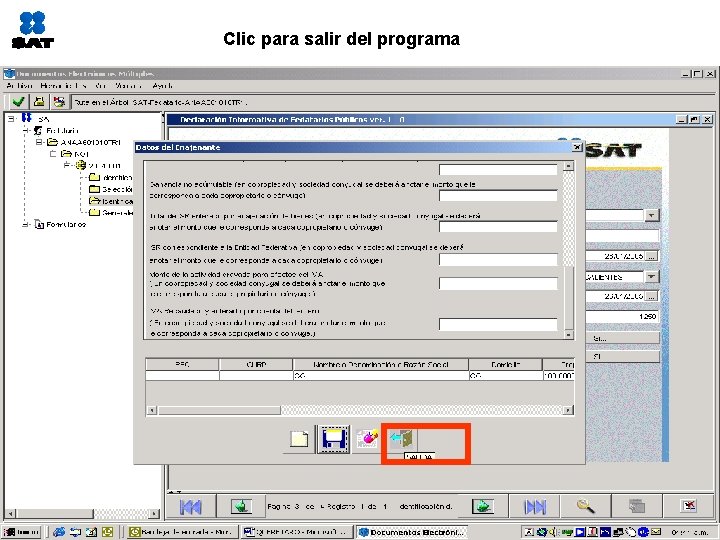The height and width of the screenshot is (540, 720).
Task: Go to first record with blue rewind arrow
Action: (x=191, y=506)
